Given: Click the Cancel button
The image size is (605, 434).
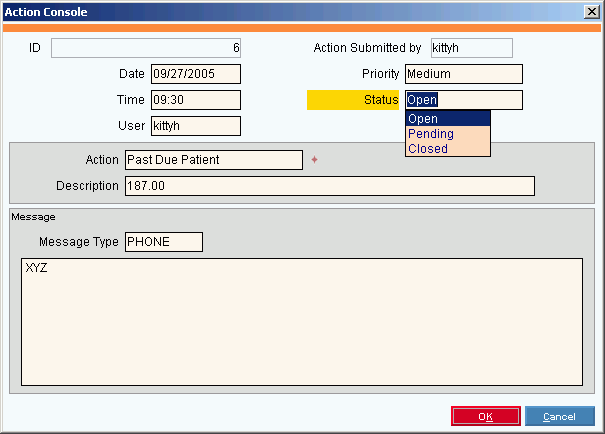Looking at the screenshot, I should coord(559,416).
